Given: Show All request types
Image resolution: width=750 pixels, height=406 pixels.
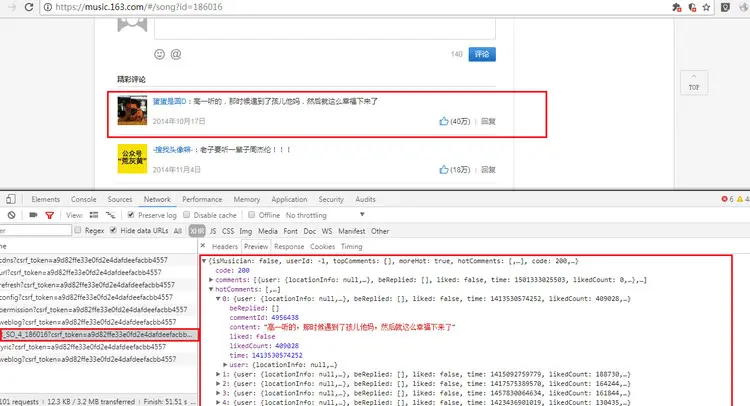Looking at the screenshot, I should click(177, 231).
